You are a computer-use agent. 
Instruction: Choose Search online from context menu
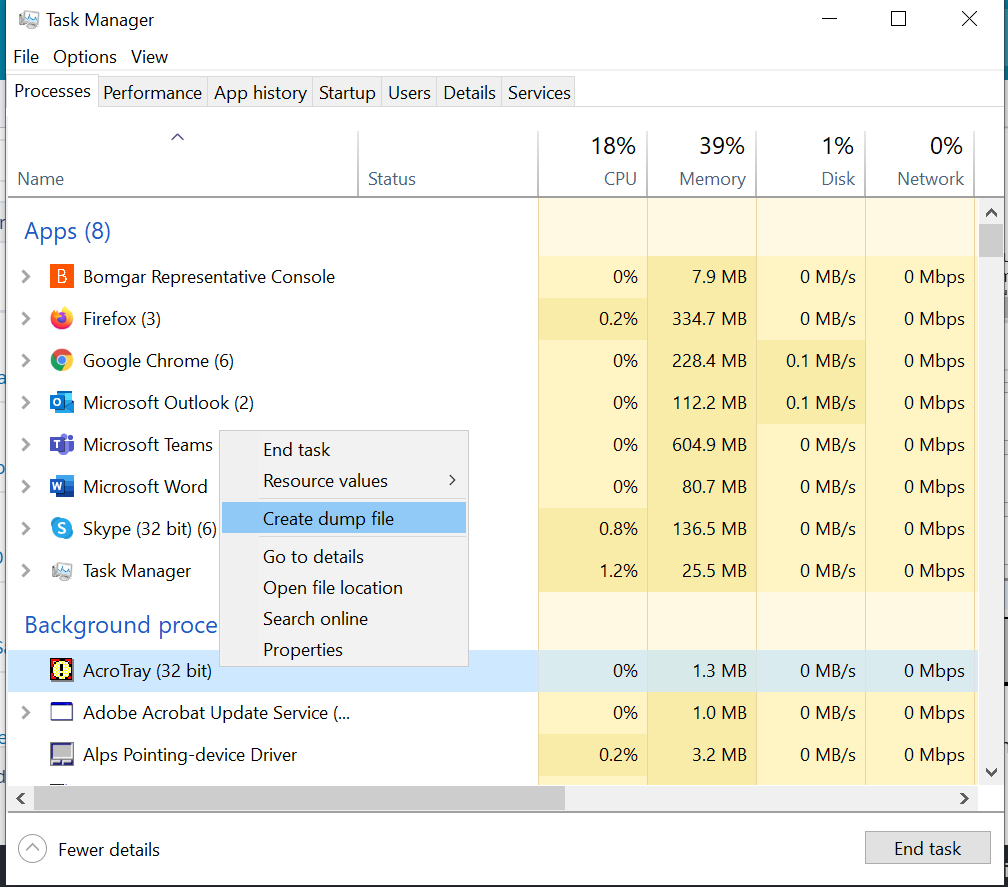(344, 619)
